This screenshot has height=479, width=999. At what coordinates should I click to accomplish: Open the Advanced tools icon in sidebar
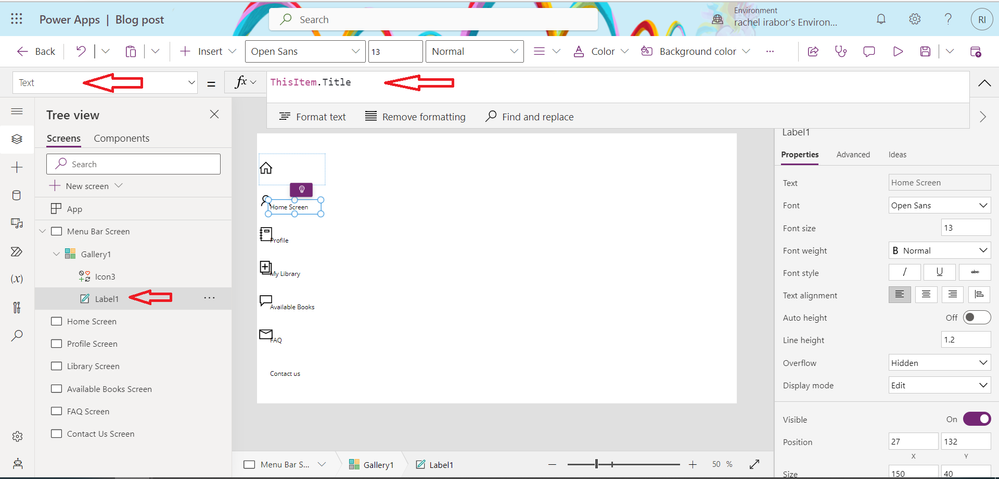(x=17, y=308)
